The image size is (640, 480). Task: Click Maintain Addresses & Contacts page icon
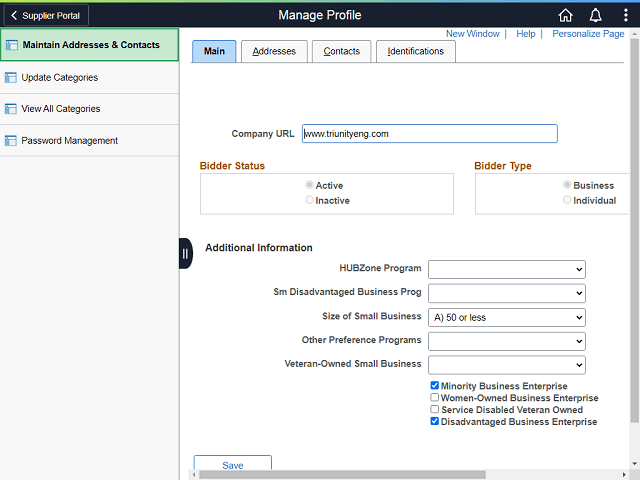tap(11, 45)
